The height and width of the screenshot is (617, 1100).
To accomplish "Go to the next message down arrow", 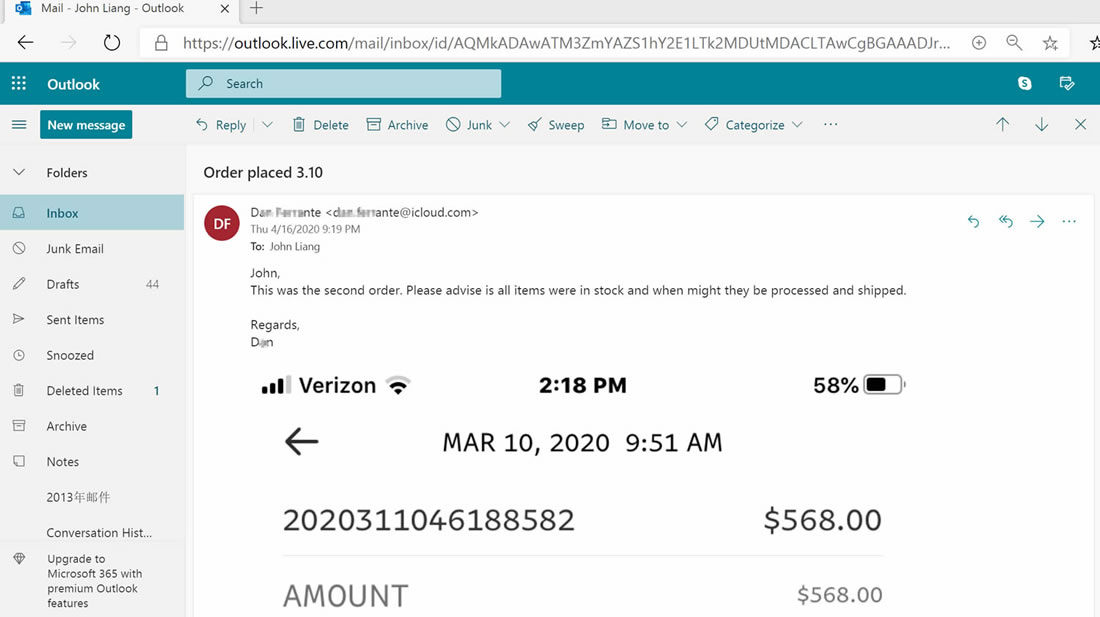I will (1041, 125).
